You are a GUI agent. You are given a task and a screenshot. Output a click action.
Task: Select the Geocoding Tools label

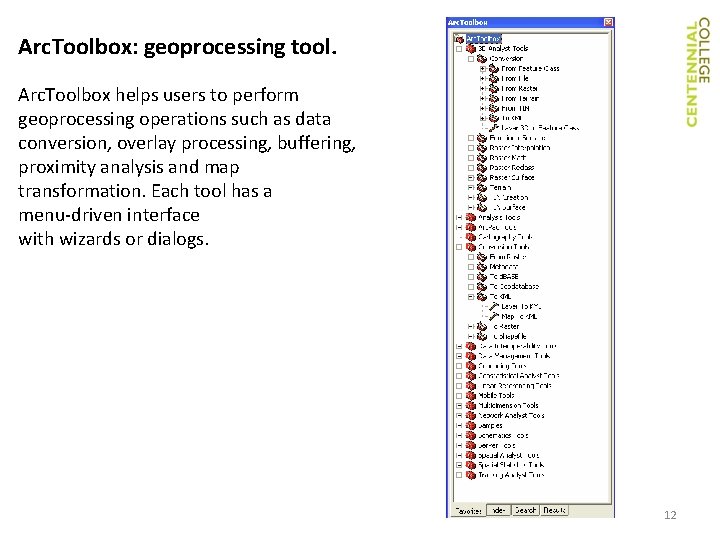pos(502,366)
